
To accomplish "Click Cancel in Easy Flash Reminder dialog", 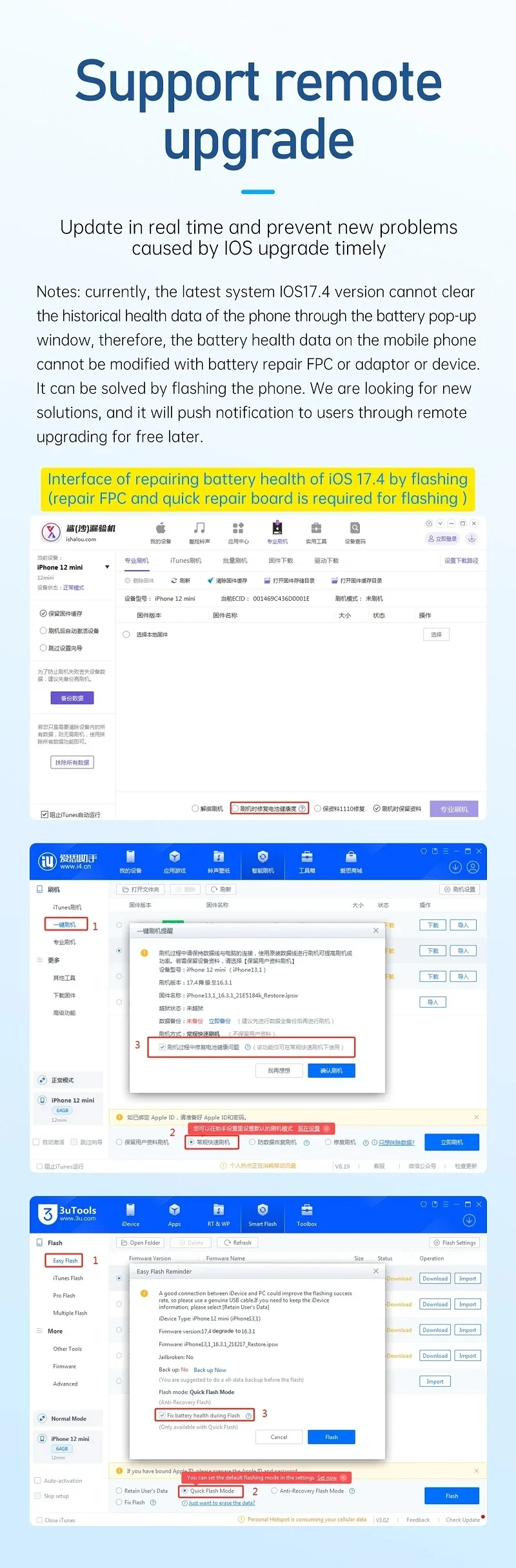I will tap(279, 1437).
